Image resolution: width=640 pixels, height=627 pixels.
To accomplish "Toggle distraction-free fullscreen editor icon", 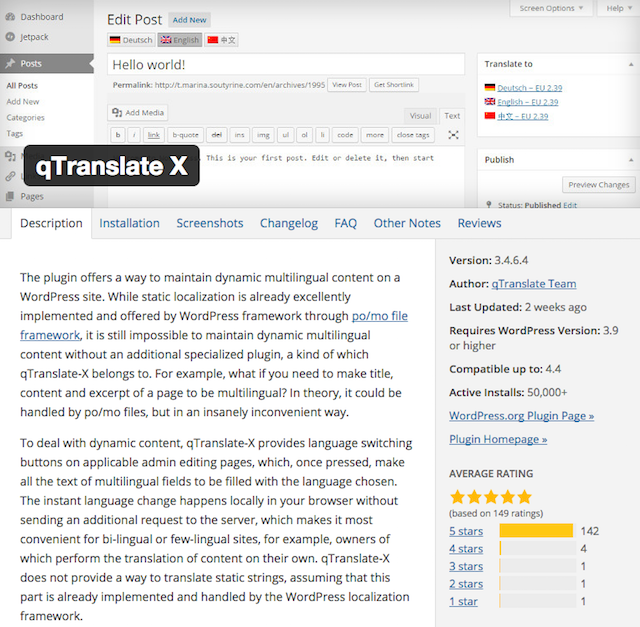I will tap(453, 135).
